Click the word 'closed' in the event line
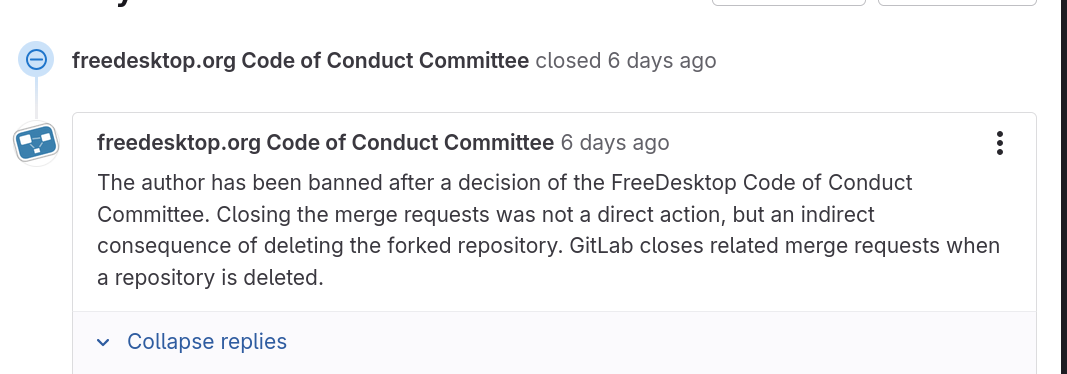This screenshot has height=374, width=1067. pyautogui.click(x=568, y=61)
